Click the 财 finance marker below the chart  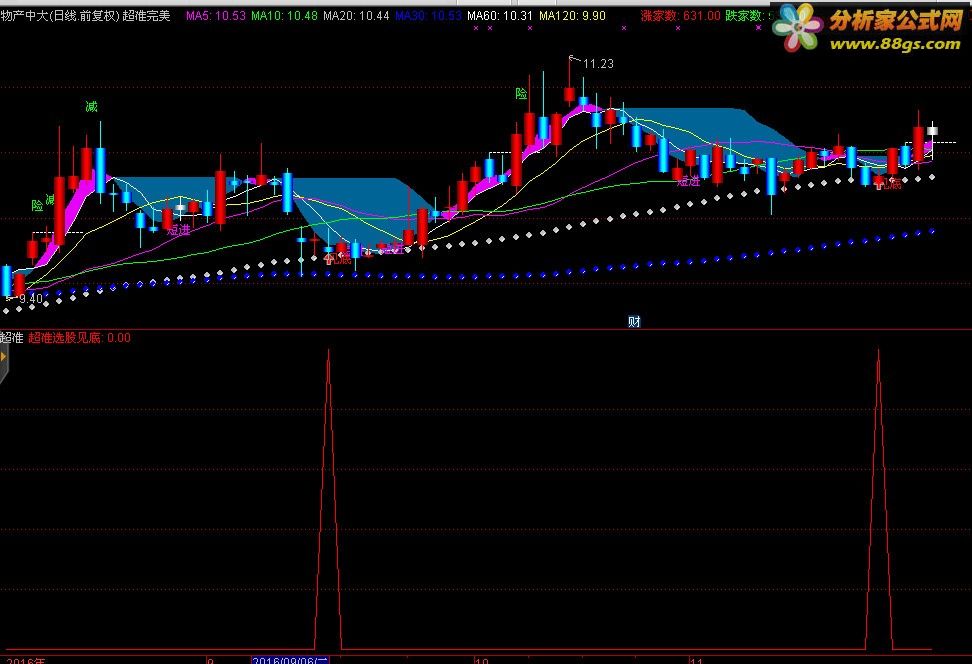634,321
